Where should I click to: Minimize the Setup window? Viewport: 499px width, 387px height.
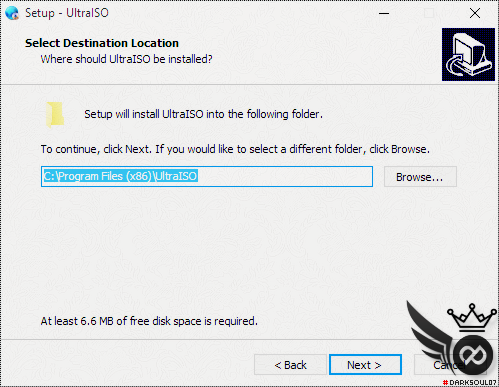[x=384, y=13]
